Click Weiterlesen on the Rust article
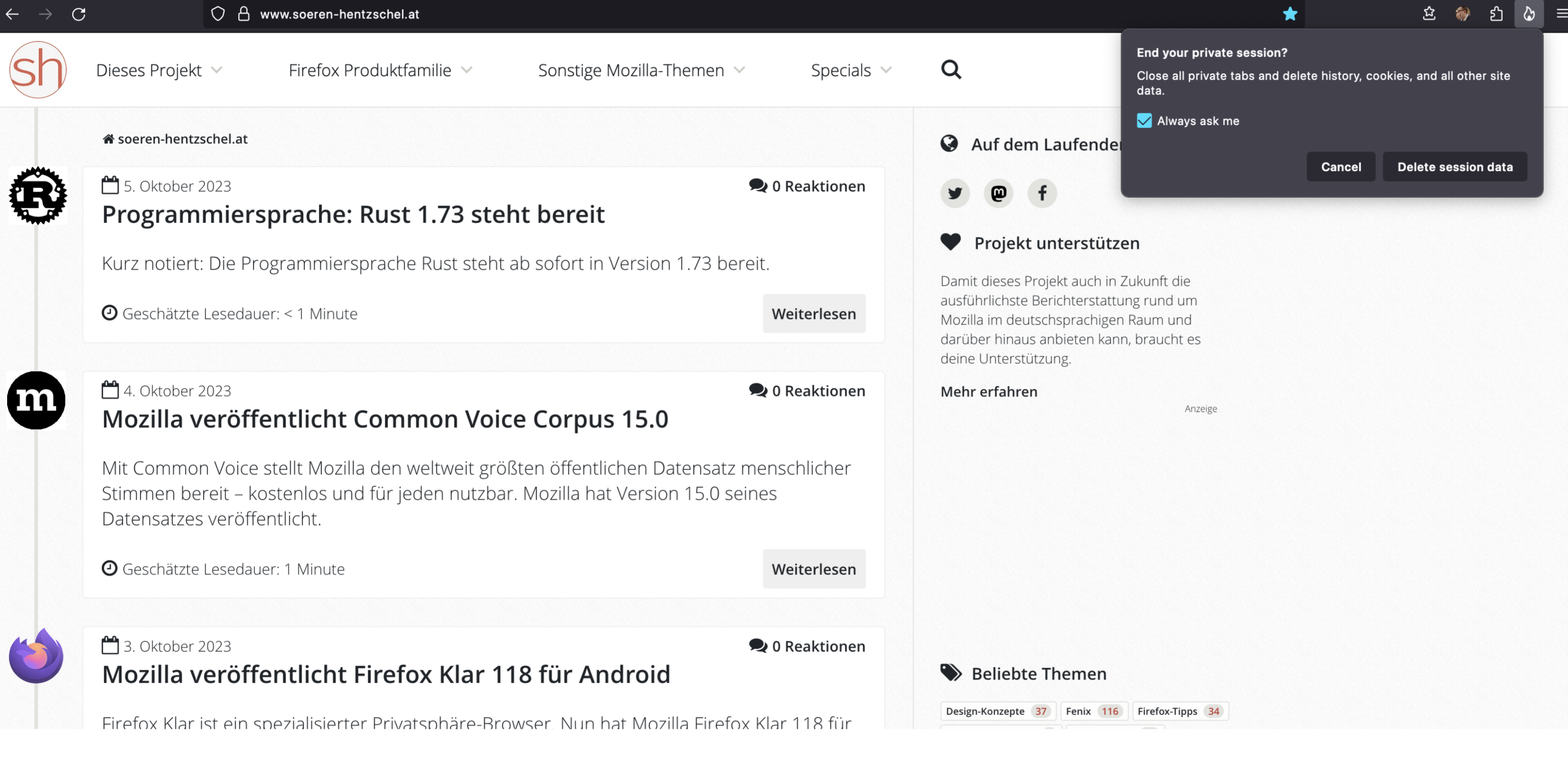The height and width of the screenshot is (767, 1568). (813, 314)
